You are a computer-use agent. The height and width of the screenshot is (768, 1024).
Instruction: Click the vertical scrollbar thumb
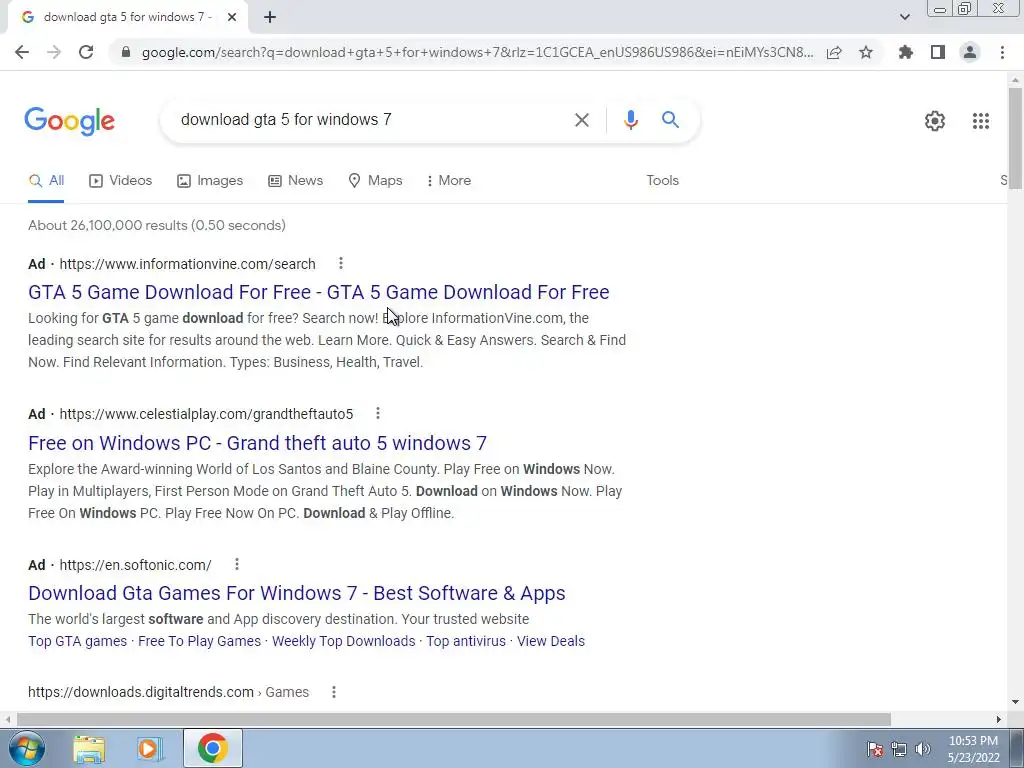(1015, 138)
